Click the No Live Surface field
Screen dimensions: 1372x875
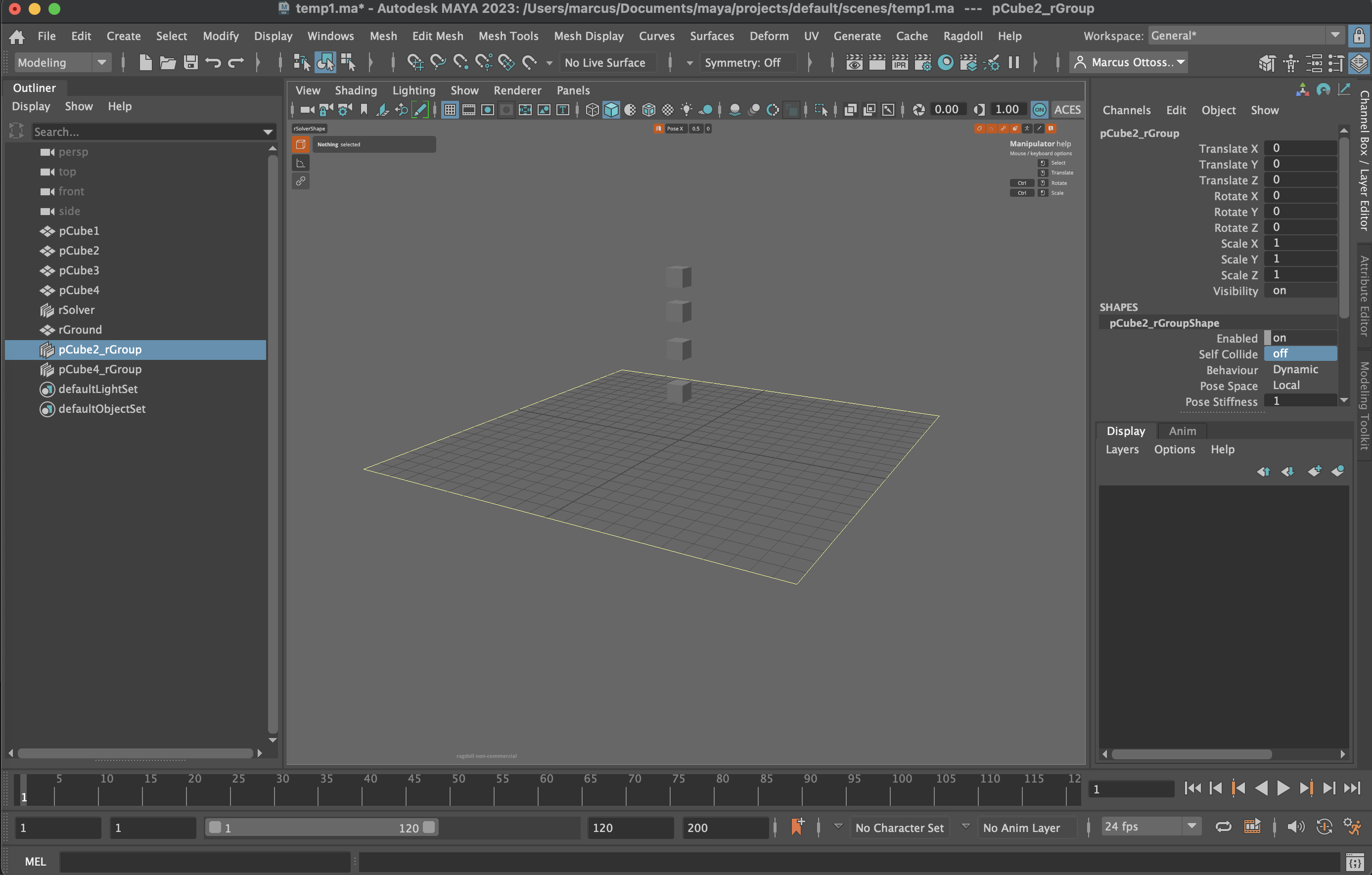605,62
